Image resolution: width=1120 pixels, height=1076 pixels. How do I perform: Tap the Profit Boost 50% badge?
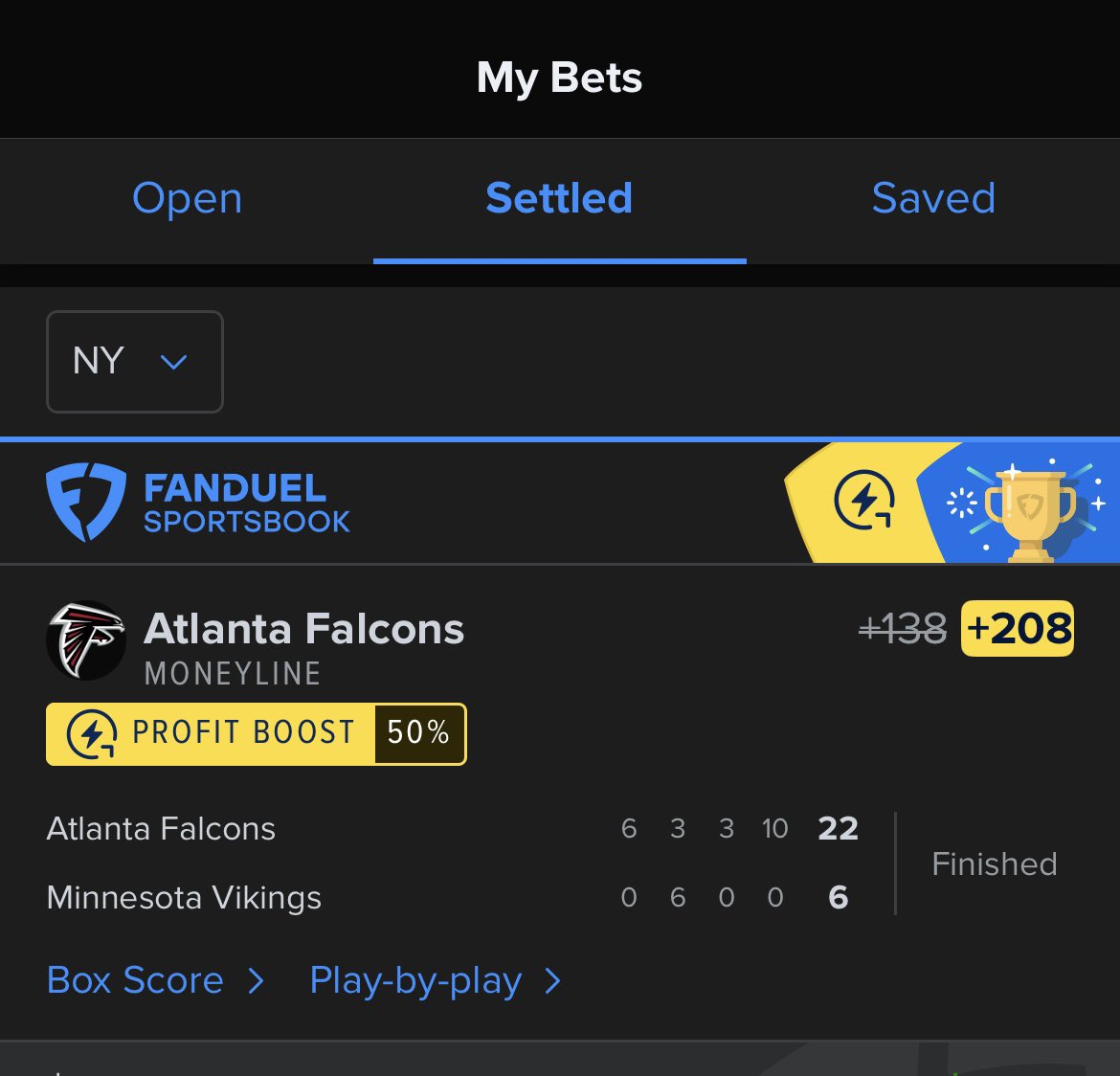pos(256,734)
